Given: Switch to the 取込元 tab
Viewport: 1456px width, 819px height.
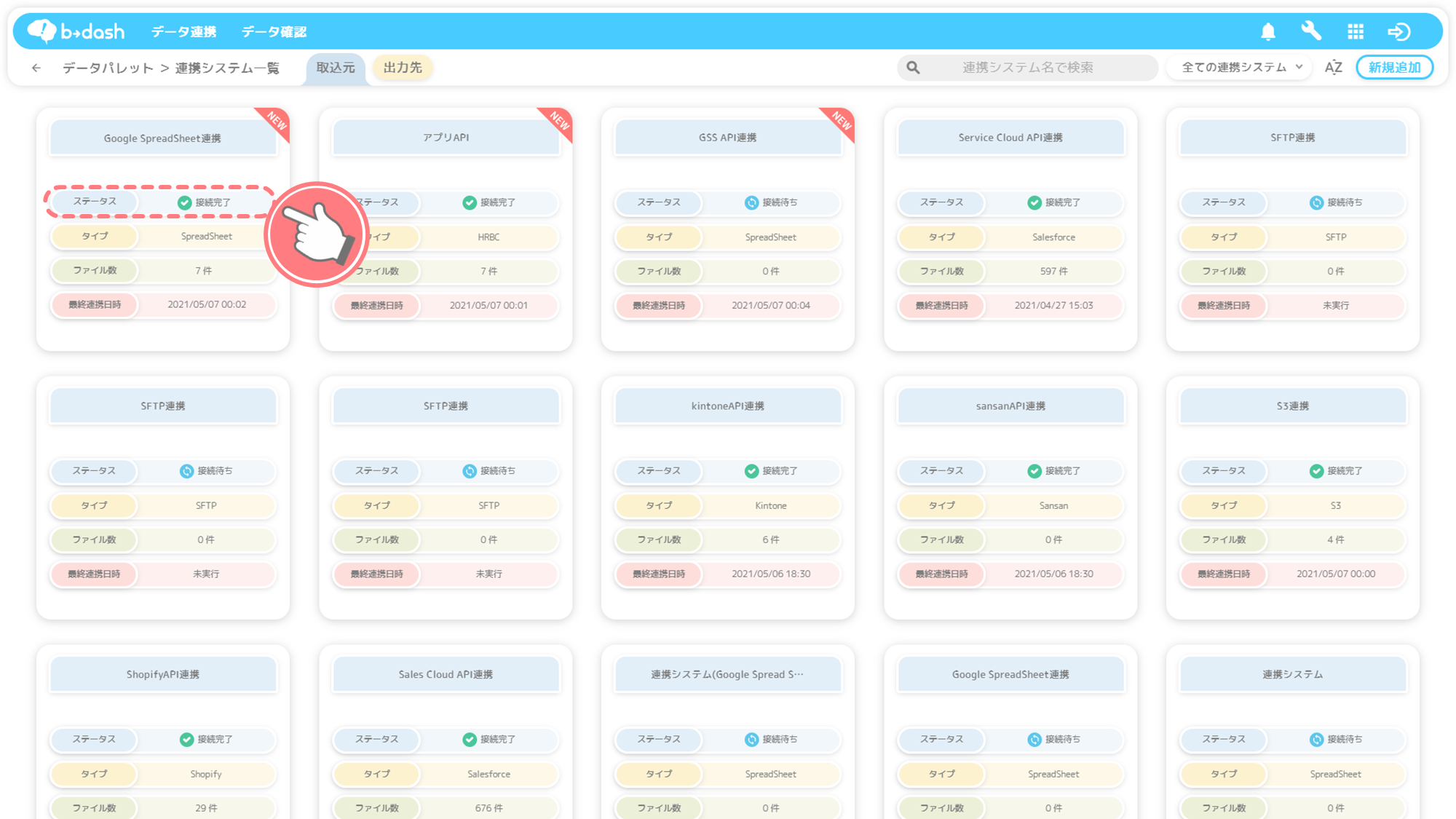Looking at the screenshot, I should (336, 68).
